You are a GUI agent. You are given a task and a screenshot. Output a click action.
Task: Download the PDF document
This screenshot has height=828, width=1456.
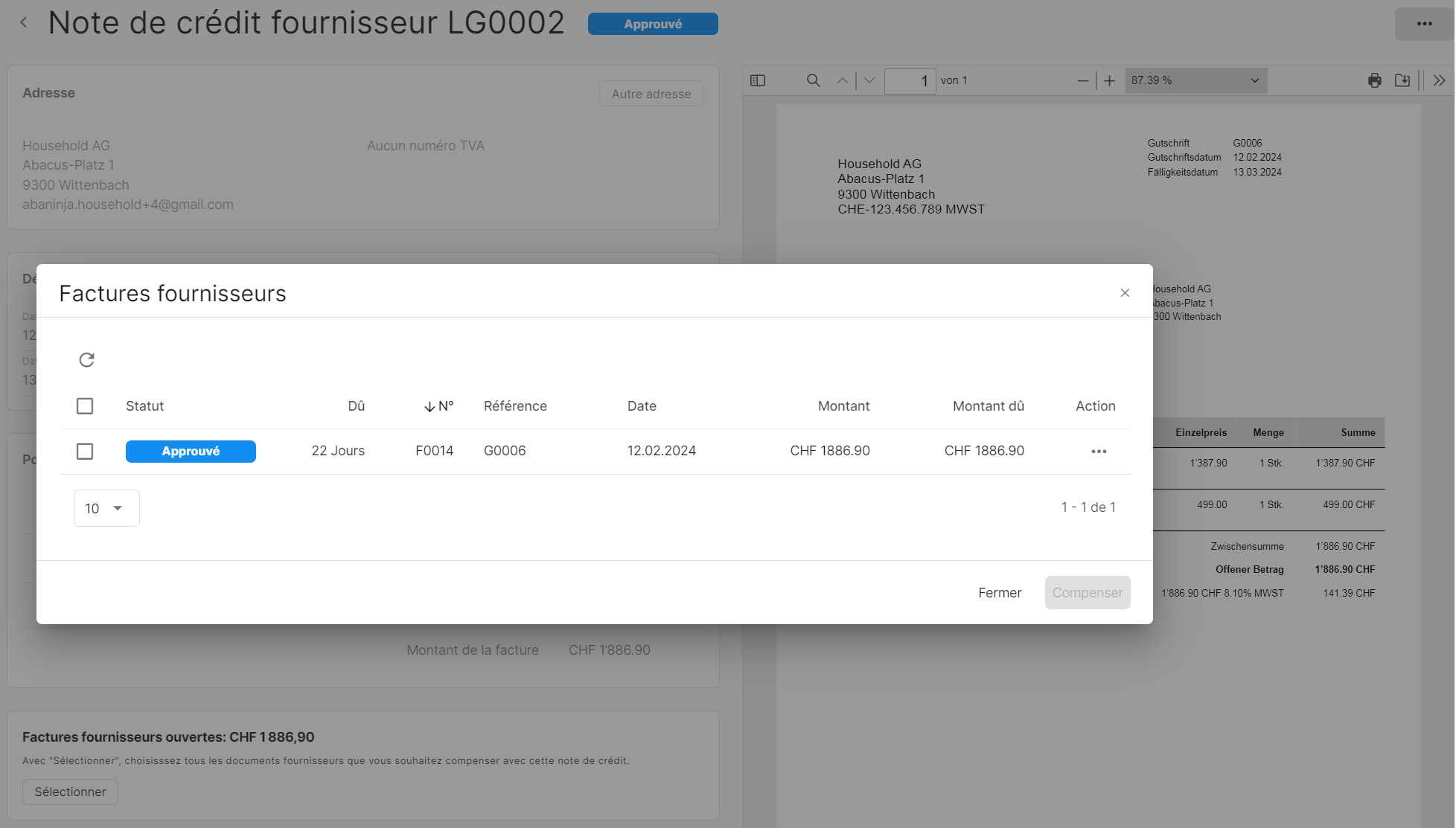1402,80
